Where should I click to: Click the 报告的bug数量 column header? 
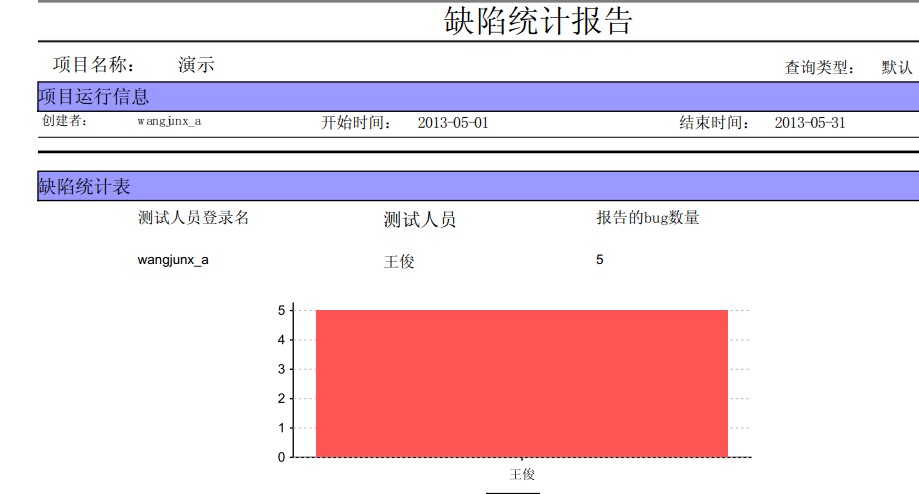click(x=648, y=217)
